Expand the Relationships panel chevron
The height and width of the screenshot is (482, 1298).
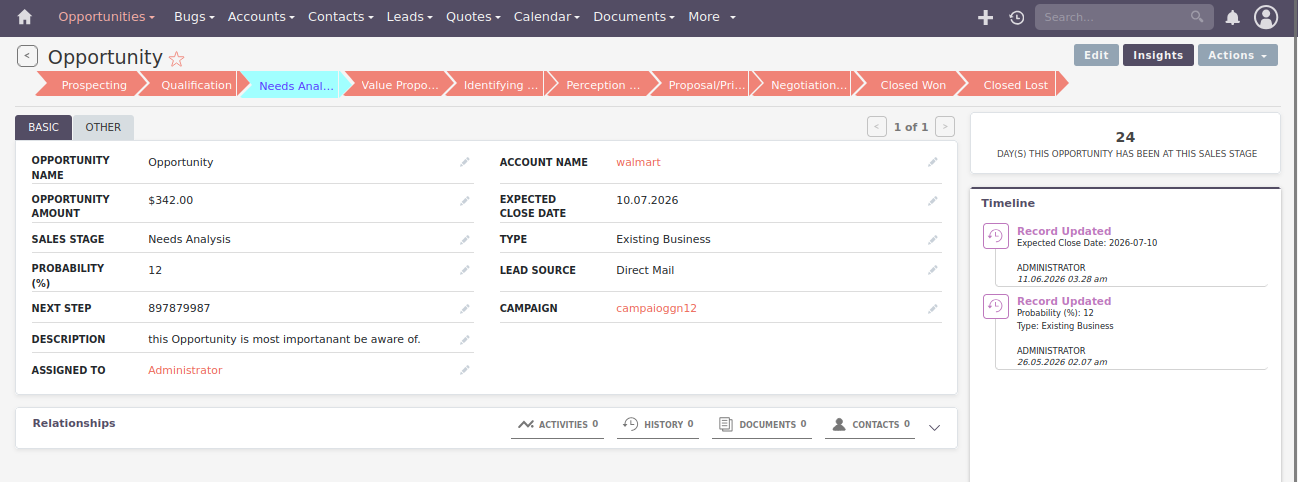coord(935,428)
